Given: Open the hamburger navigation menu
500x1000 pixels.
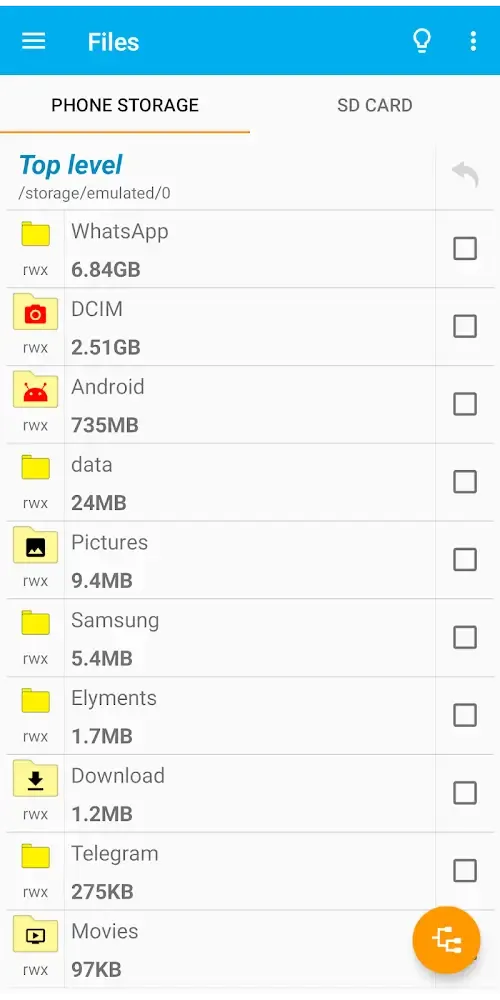Looking at the screenshot, I should pos(34,41).
